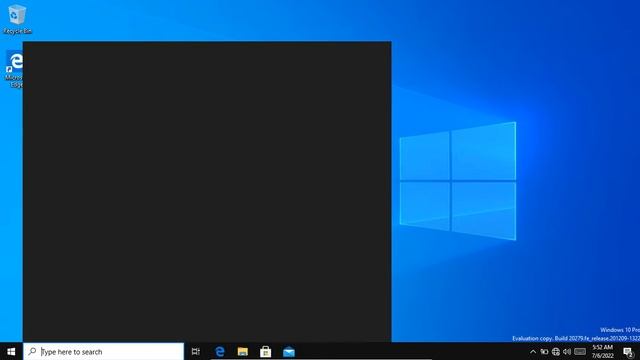Open Microsoft Store from the taskbar

pos(266,351)
